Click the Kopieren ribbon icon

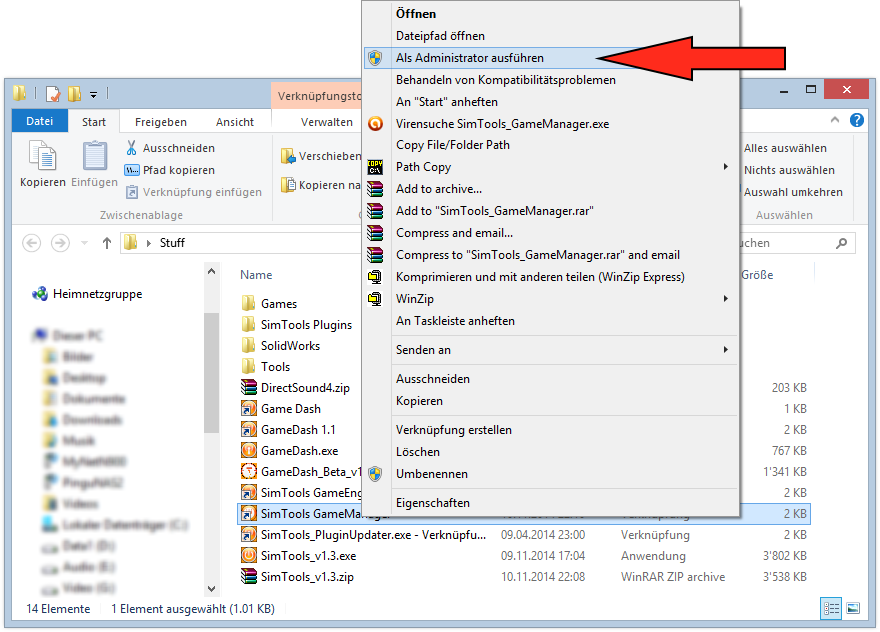pyautogui.click(x=43, y=155)
